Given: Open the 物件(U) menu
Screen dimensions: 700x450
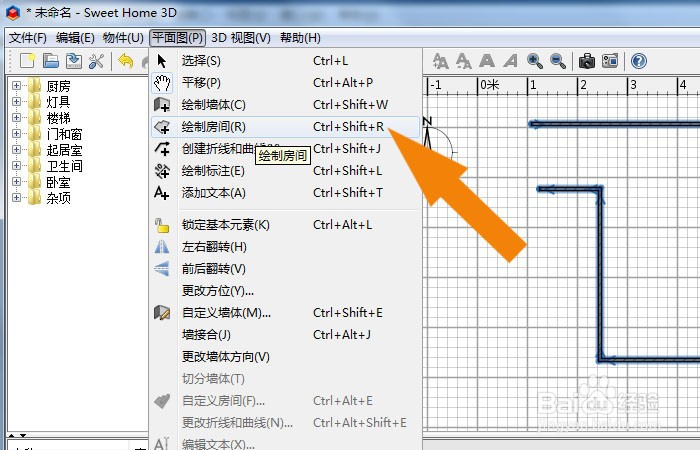Looking at the screenshot, I should 123,38.
